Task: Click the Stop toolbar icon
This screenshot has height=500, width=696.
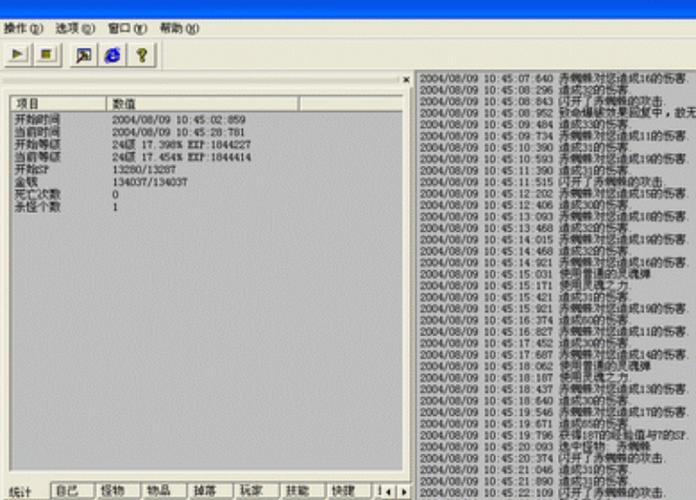Action: (x=46, y=56)
